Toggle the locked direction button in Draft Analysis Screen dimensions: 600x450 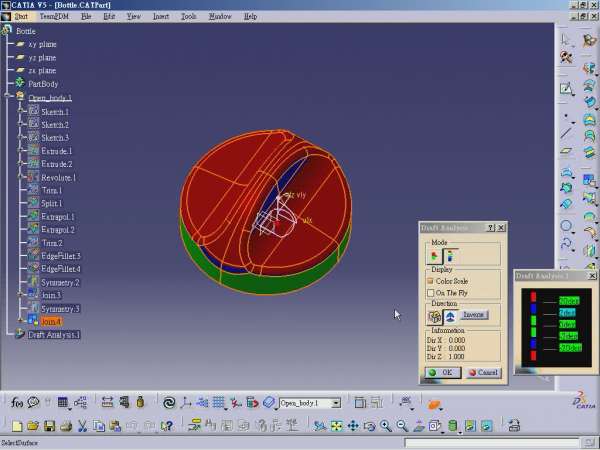point(435,316)
